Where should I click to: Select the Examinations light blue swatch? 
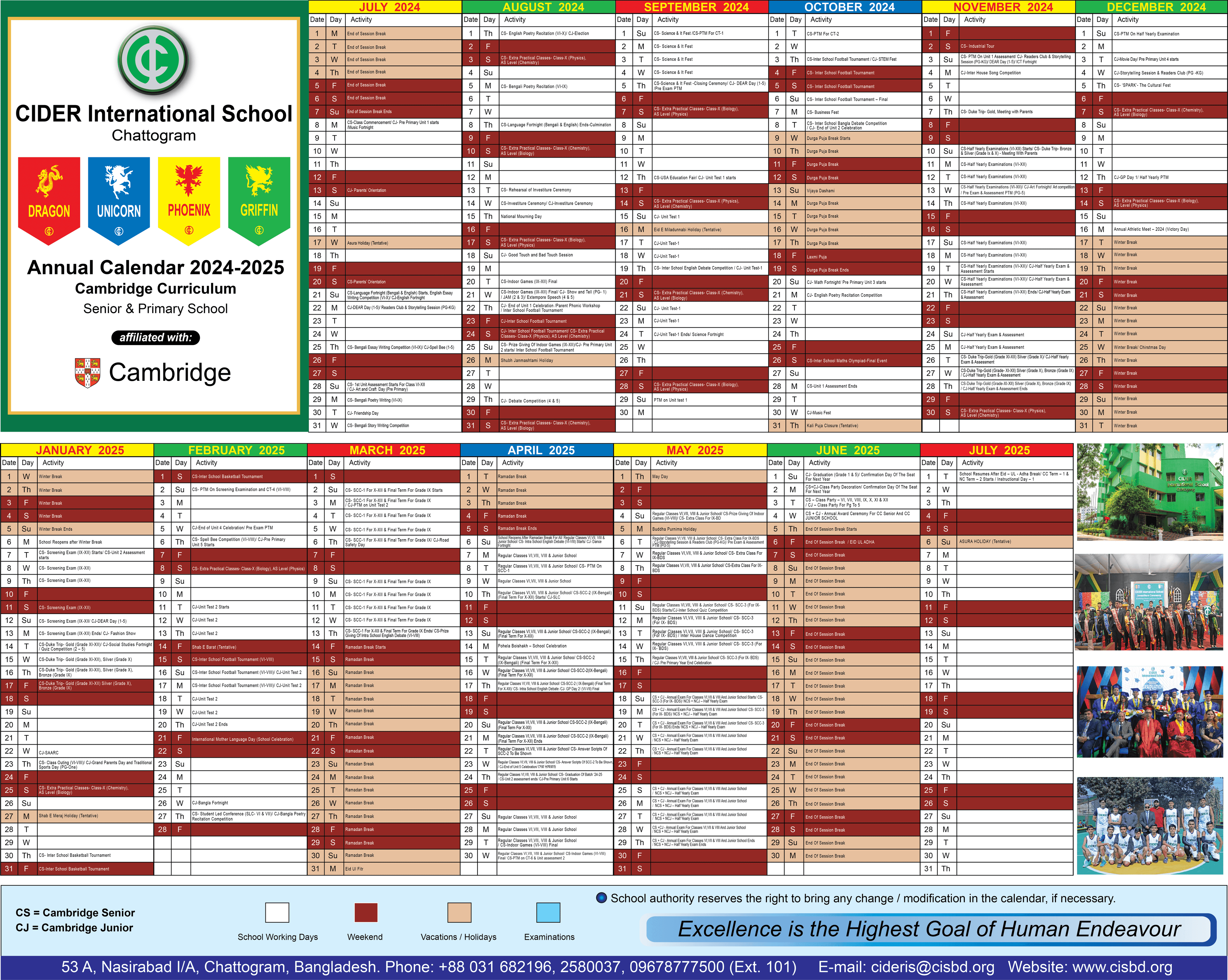548,912
